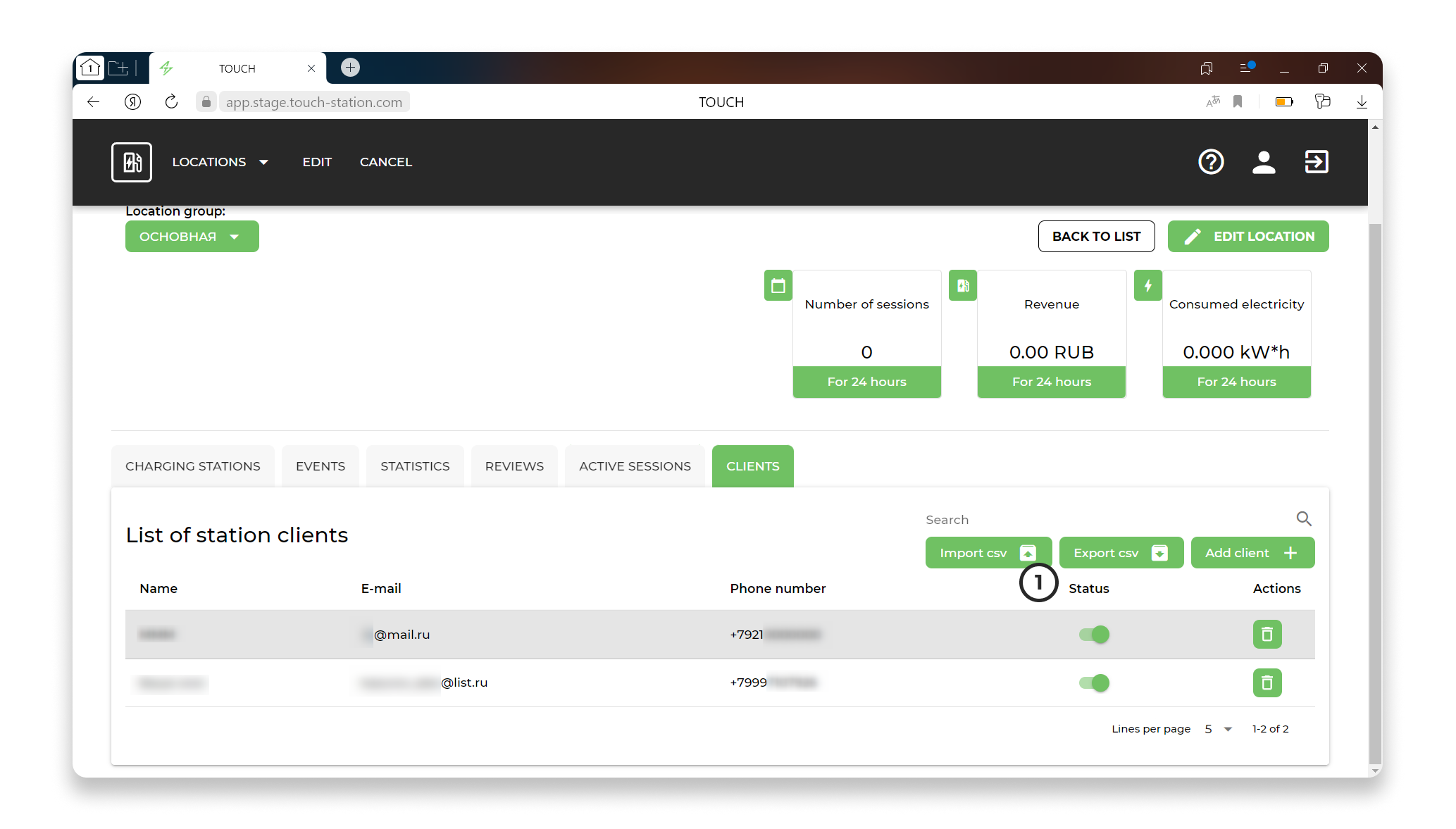The height and width of the screenshot is (829, 1456).
Task: Click the EDIT LOCATION button
Action: [1248, 237]
